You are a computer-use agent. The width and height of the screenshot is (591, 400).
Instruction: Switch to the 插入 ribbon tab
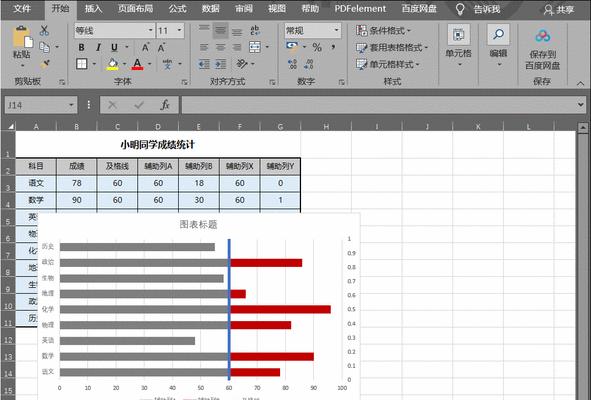pyautogui.click(x=93, y=9)
